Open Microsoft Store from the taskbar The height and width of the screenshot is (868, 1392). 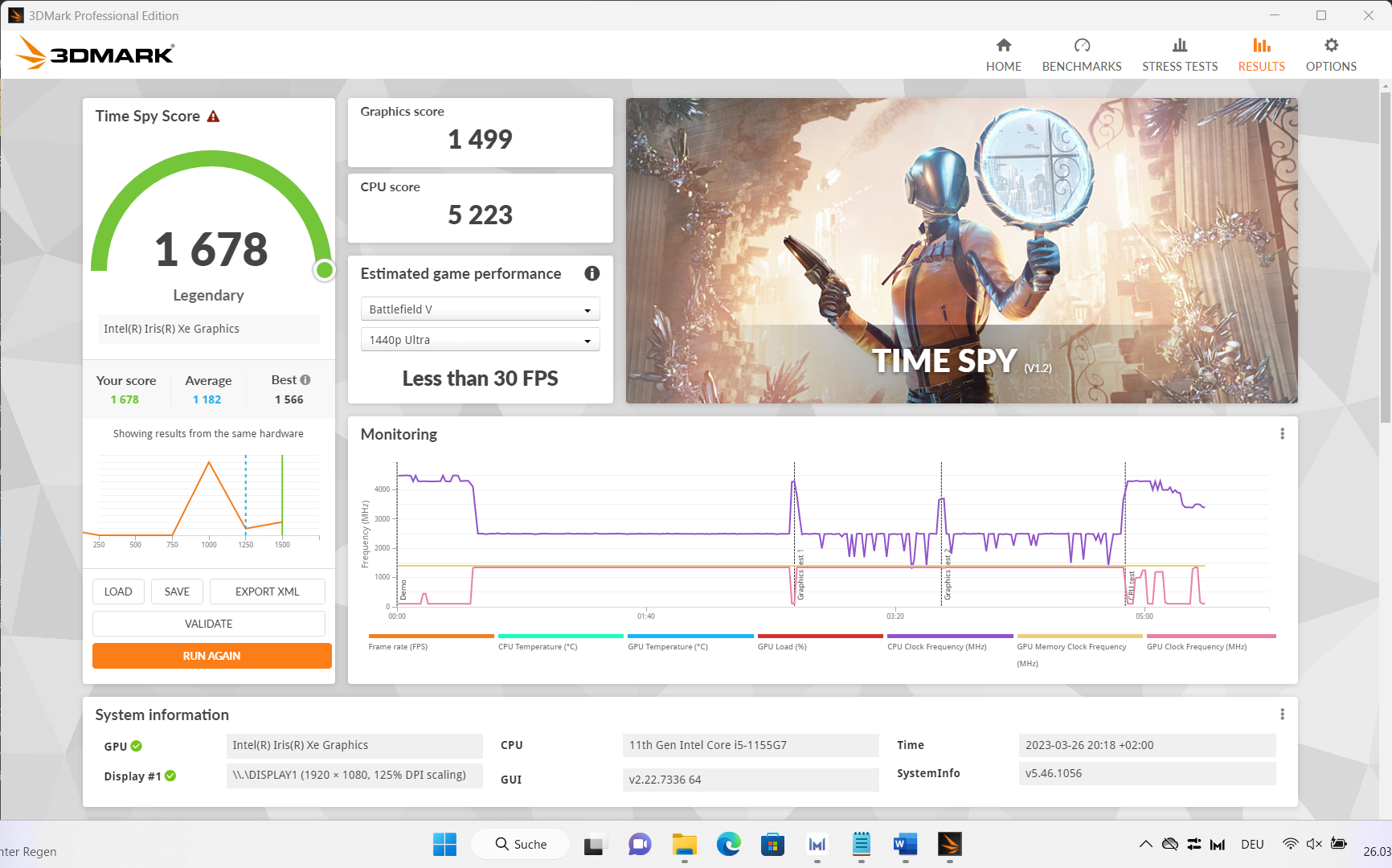[772, 844]
